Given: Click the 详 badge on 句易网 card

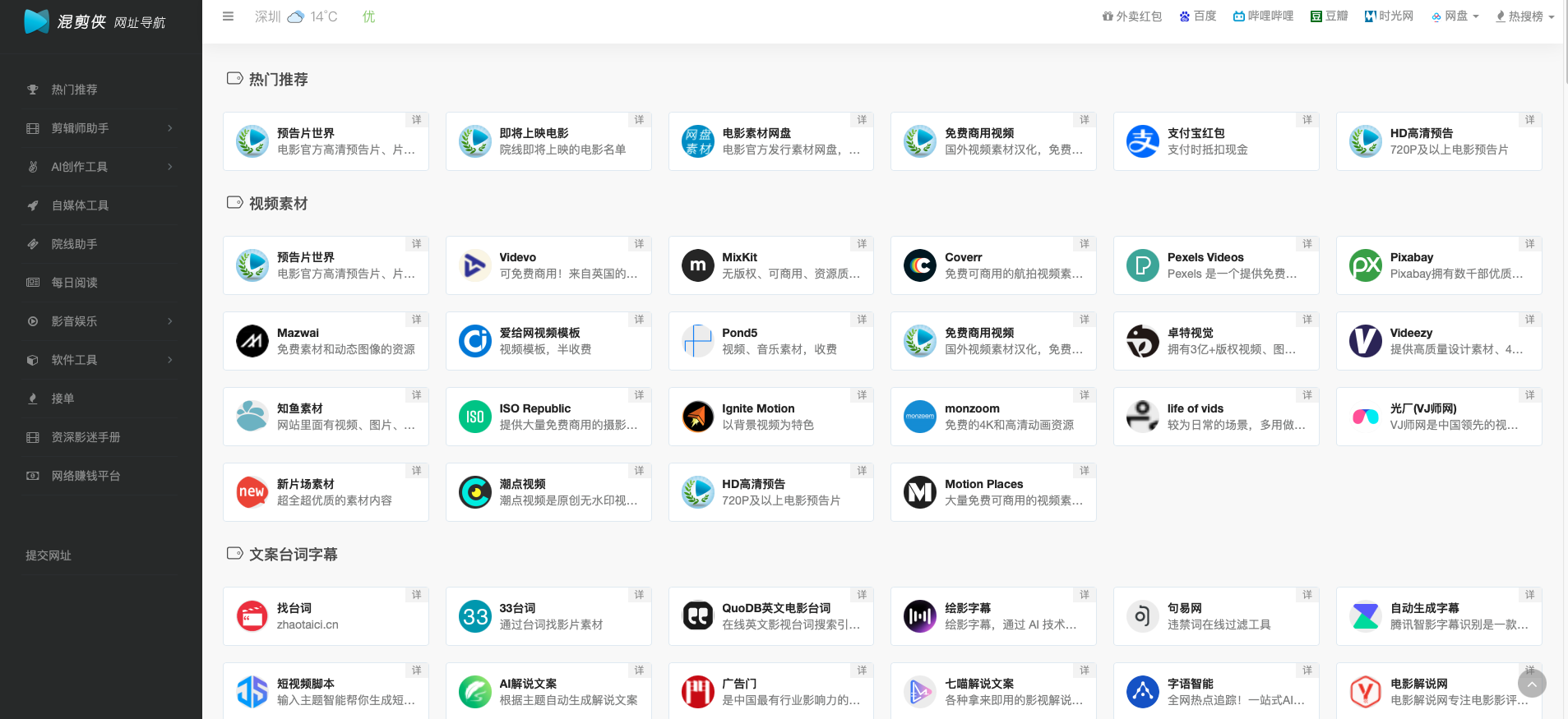Looking at the screenshot, I should (1307, 595).
